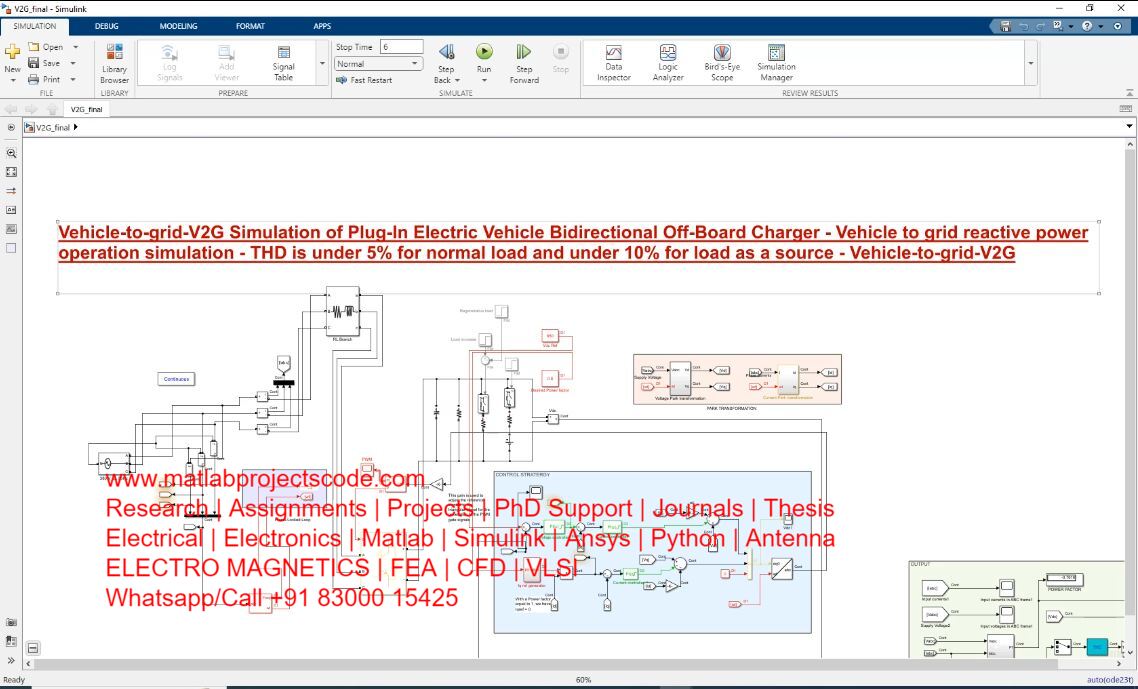Viewport: 1138px width, 689px height.
Task: Click the Stop Time input field
Action: click(x=401, y=46)
